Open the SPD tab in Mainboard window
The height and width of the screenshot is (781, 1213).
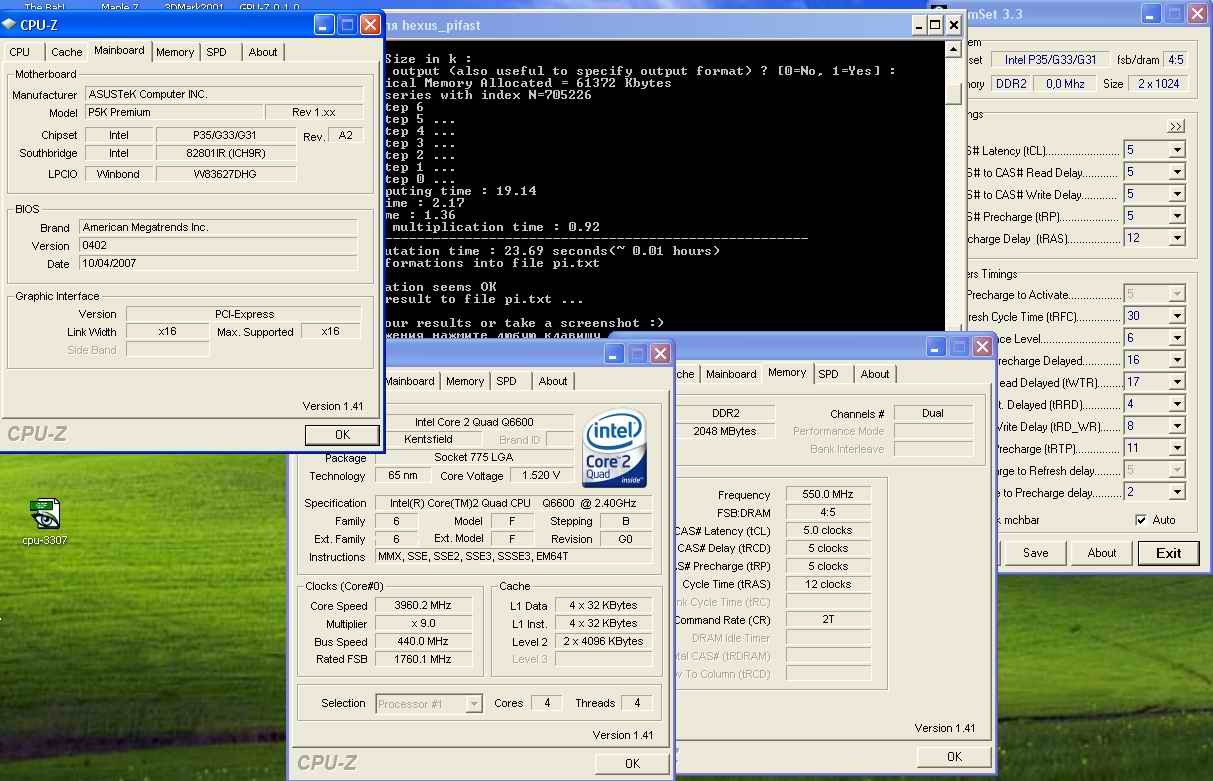pyautogui.click(x=216, y=52)
